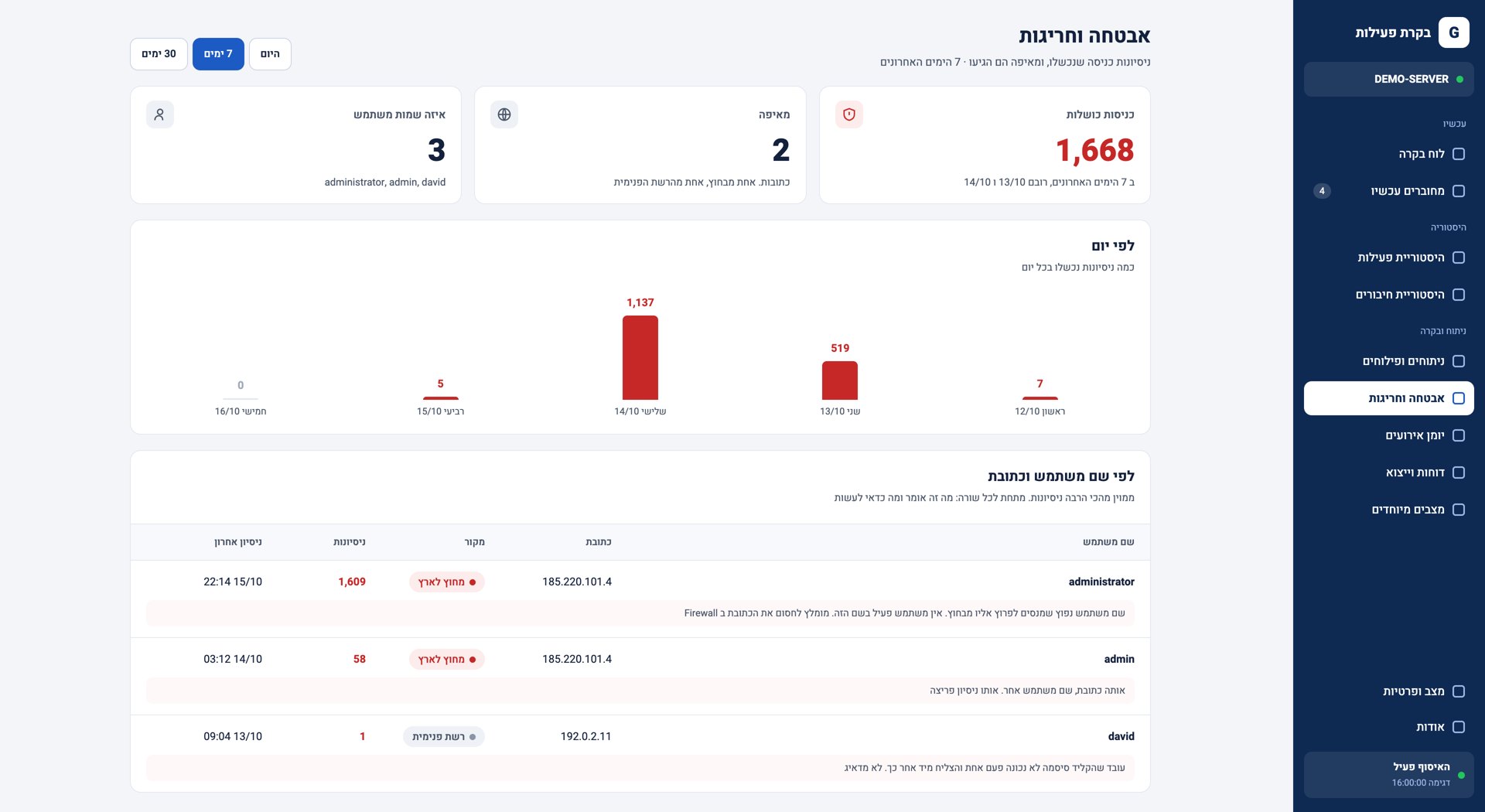Open the יומן אירועים page
The width and height of the screenshot is (1485, 812).
1388,435
